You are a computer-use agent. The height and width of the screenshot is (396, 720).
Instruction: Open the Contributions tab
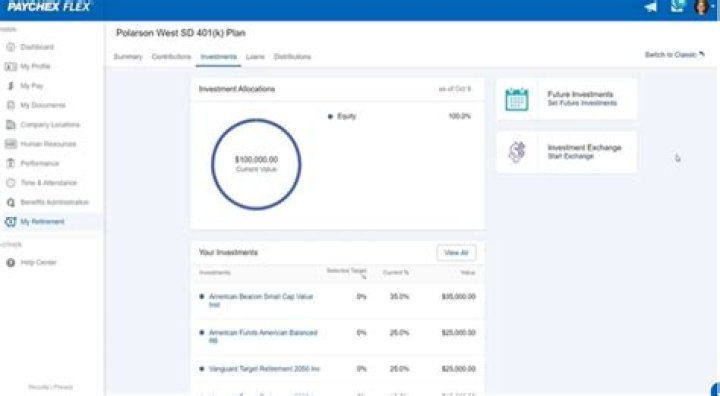[171, 57]
